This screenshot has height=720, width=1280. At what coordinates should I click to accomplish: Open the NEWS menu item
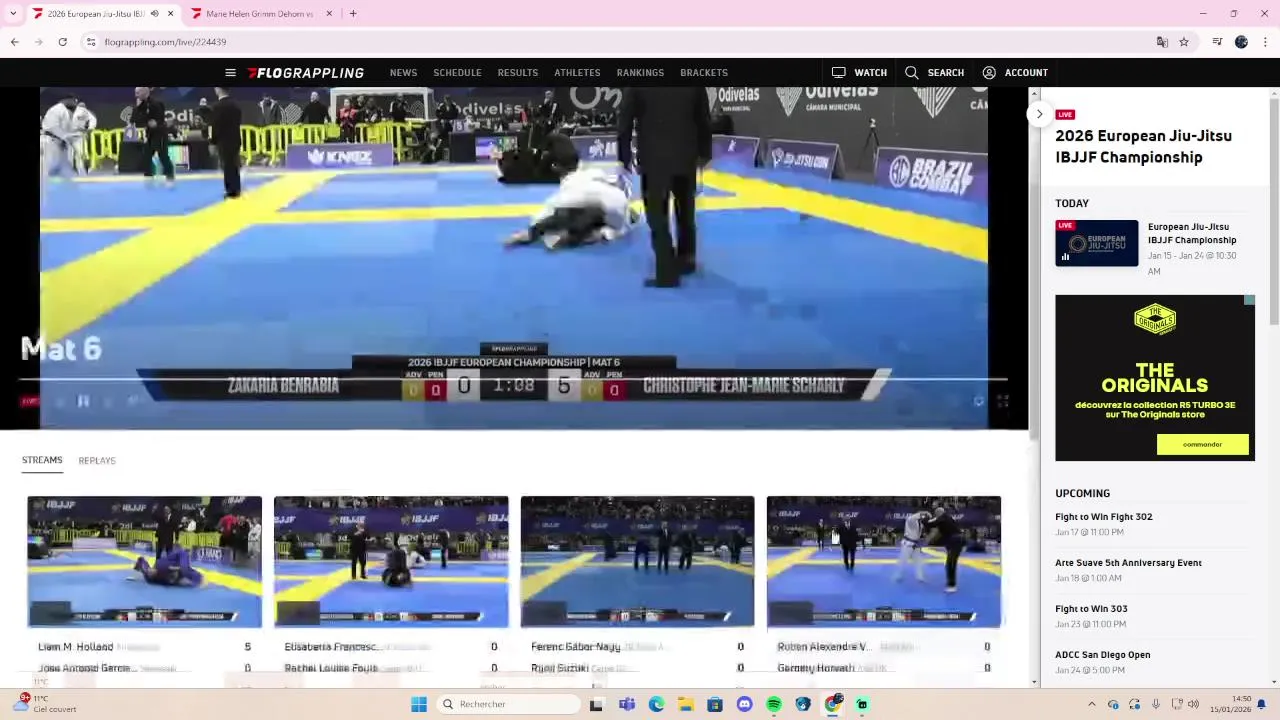pyautogui.click(x=403, y=73)
